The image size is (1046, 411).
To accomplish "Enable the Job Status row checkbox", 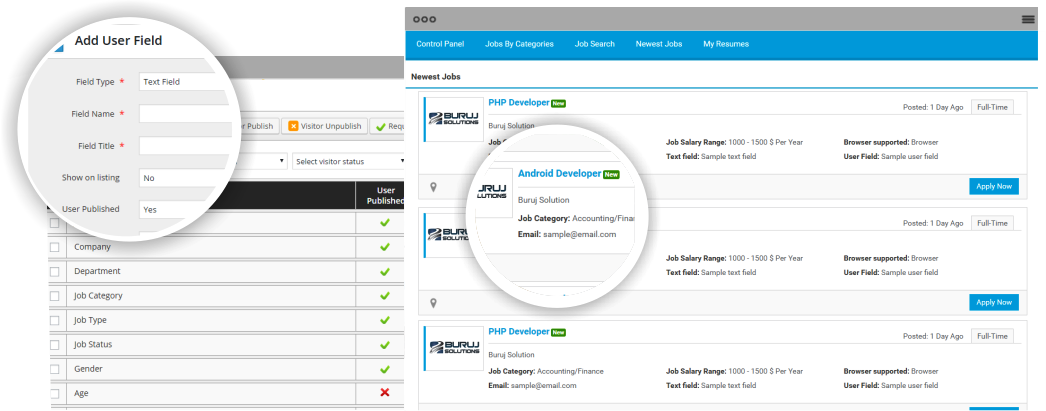I will [54, 345].
